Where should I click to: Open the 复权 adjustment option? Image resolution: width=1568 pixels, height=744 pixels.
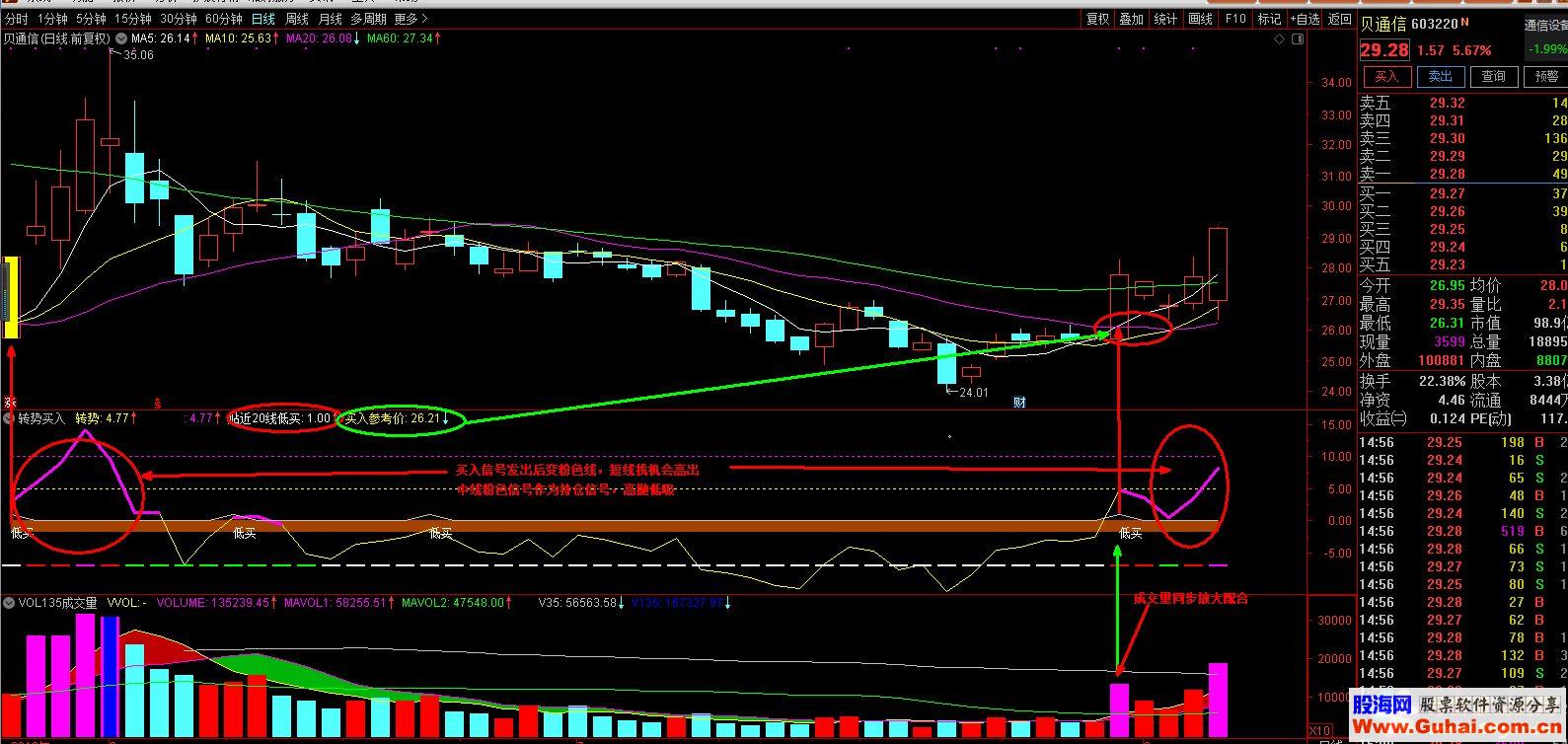[1097, 19]
